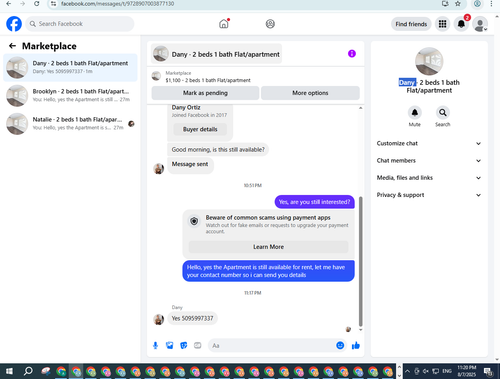Click the site info icon in the address bar
Screen dimensions: 500x379
click(x=53, y=4)
